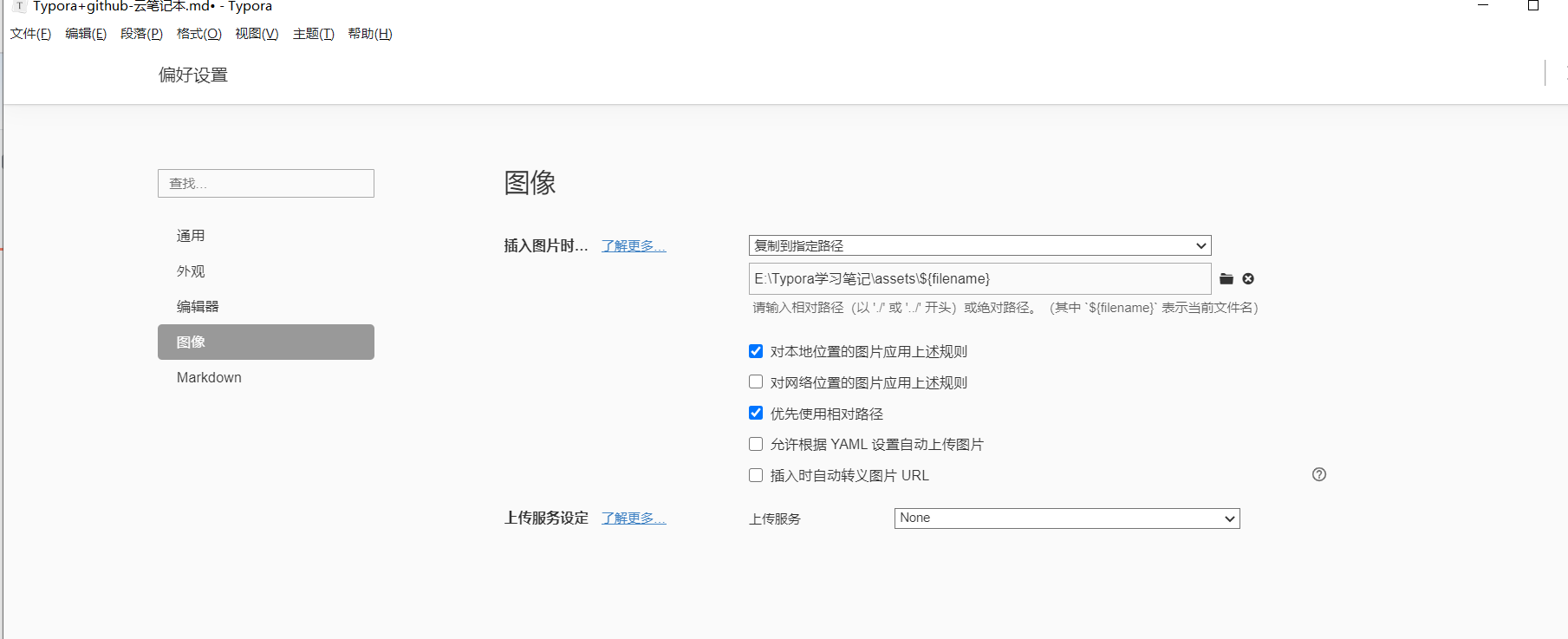This screenshot has height=639, width=1568.
Task: Enable 允许根据 YAML 设置自动上传图片 checkbox
Action: point(756,444)
